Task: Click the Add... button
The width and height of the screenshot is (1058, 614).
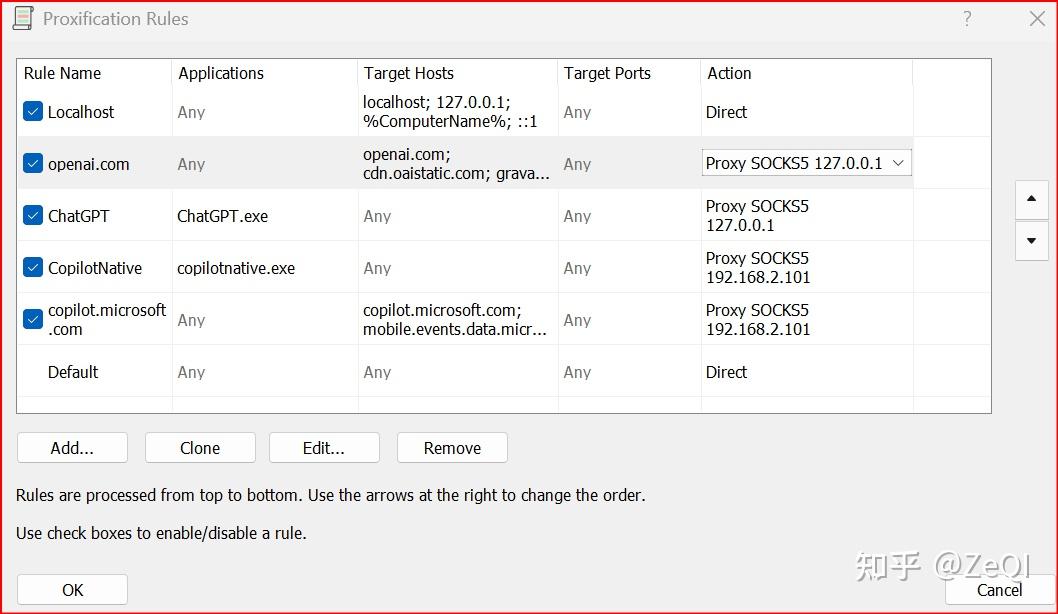Action: [x=72, y=448]
